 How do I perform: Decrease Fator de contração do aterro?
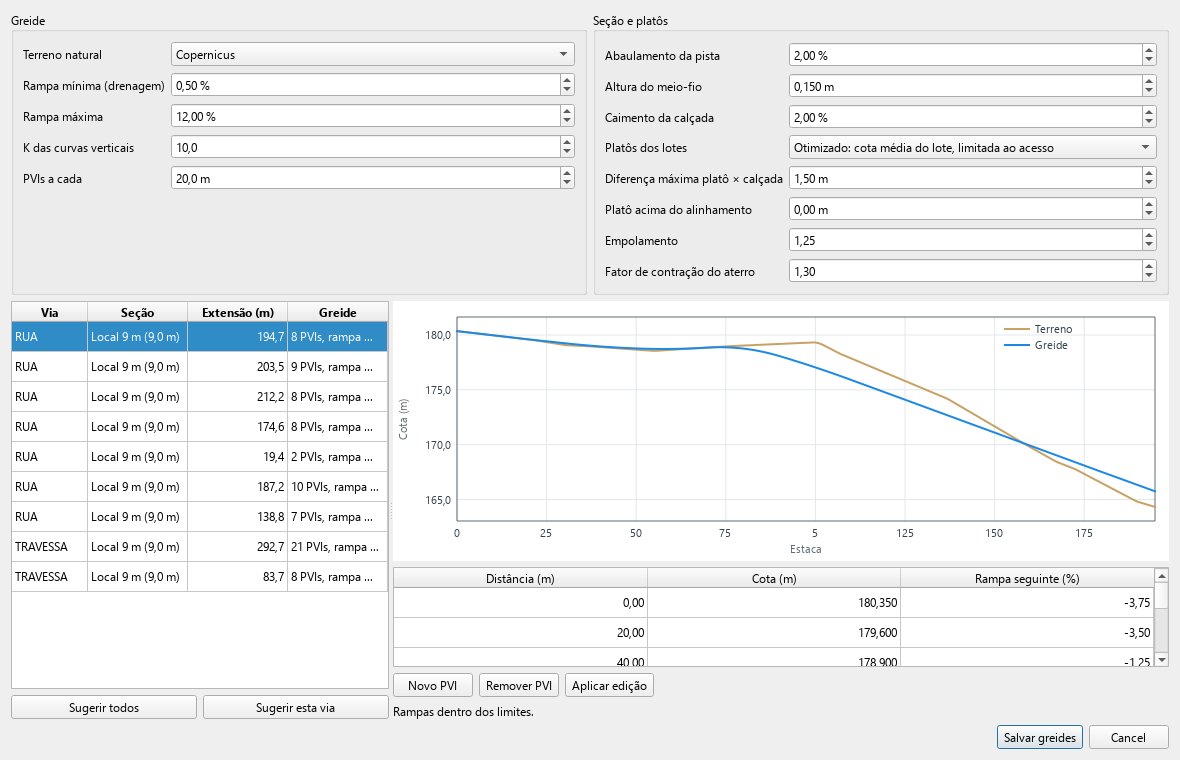[1148, 276]
